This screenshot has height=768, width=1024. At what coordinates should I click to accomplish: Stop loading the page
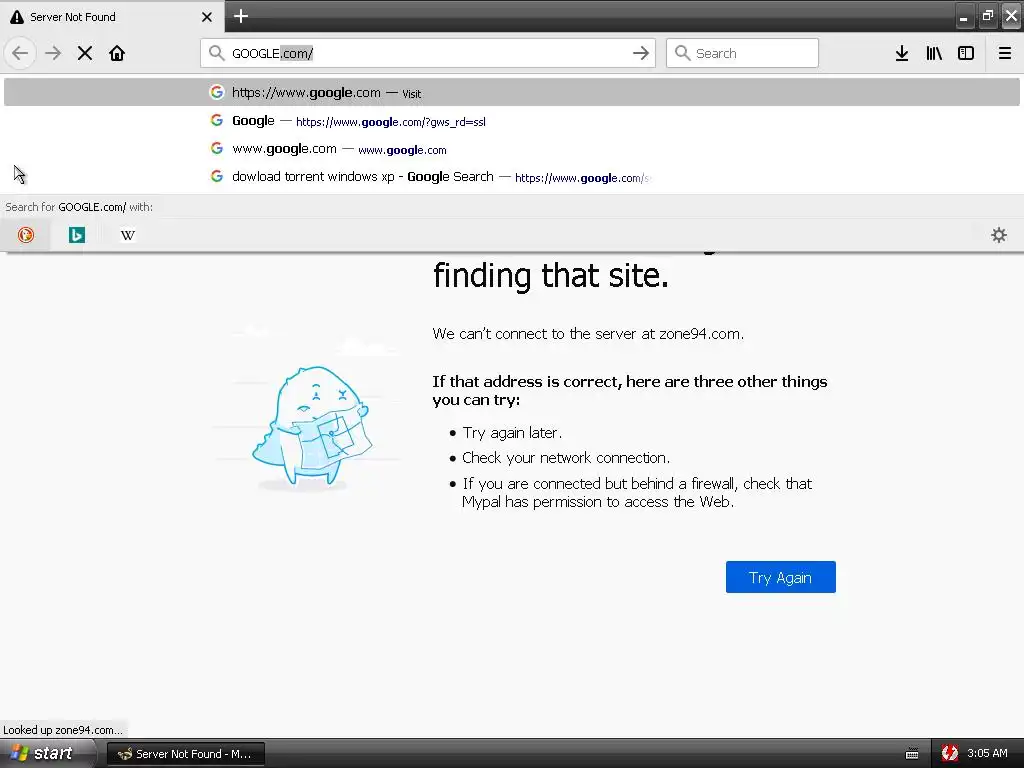click(x=85, y=53)
